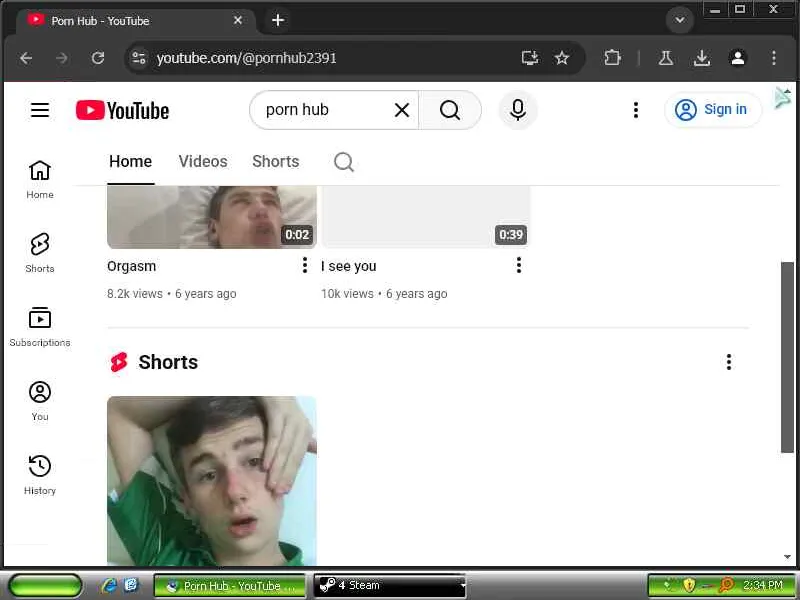
Task: Click the scrollbar down arrow
Action: [788, 557]
